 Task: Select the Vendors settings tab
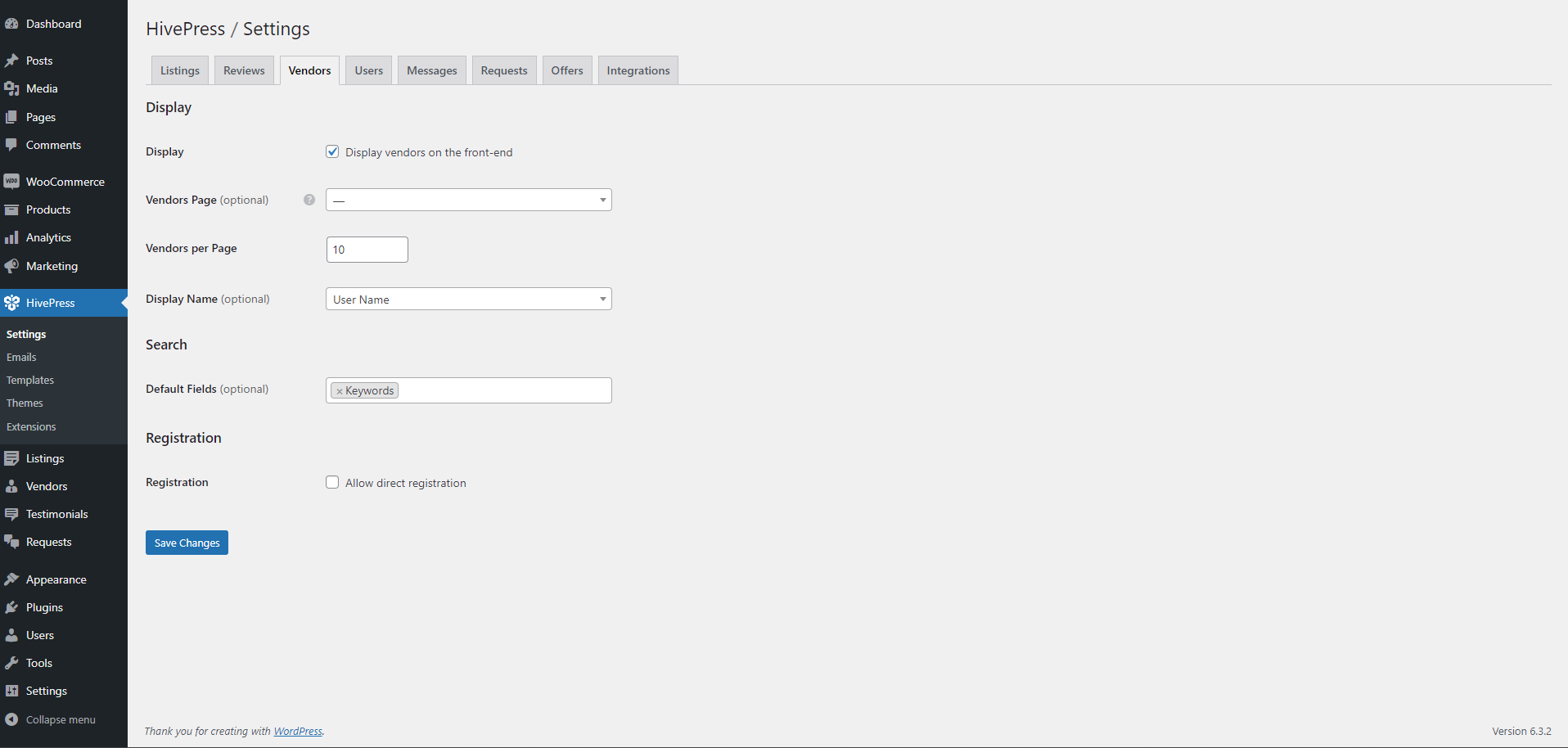point(309,70)
